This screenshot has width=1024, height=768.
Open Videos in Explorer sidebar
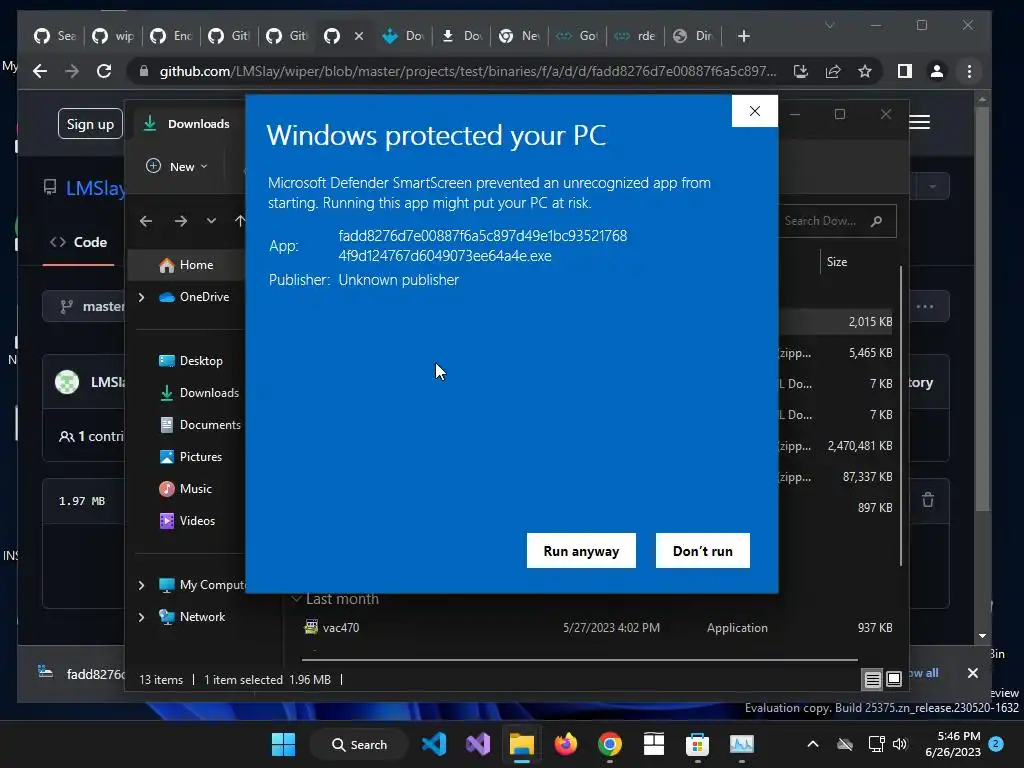[187, 520]
